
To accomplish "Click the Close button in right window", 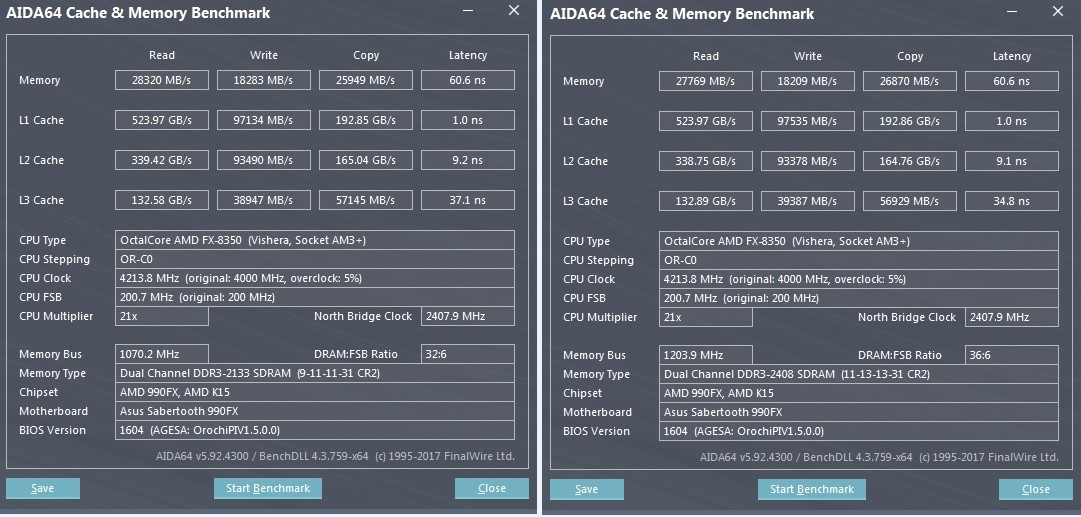I will (1035, 489).
